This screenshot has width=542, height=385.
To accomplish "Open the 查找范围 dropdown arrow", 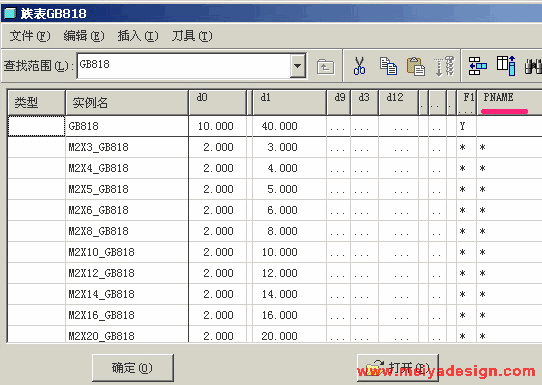I will (298, 66).
